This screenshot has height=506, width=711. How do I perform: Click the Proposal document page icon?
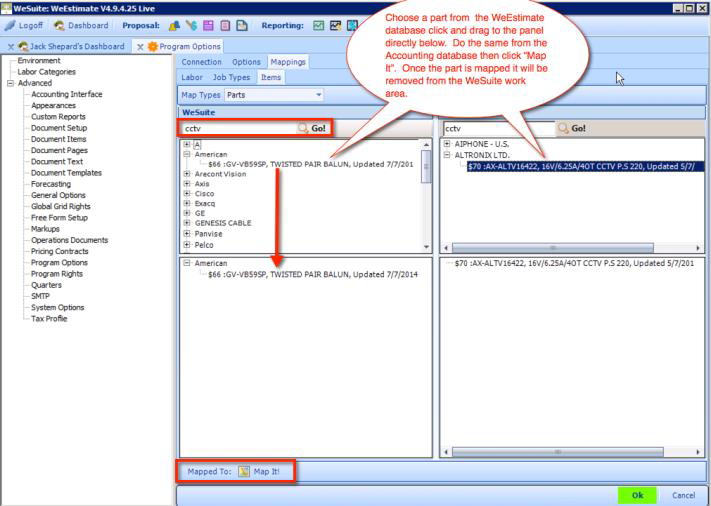242,26
